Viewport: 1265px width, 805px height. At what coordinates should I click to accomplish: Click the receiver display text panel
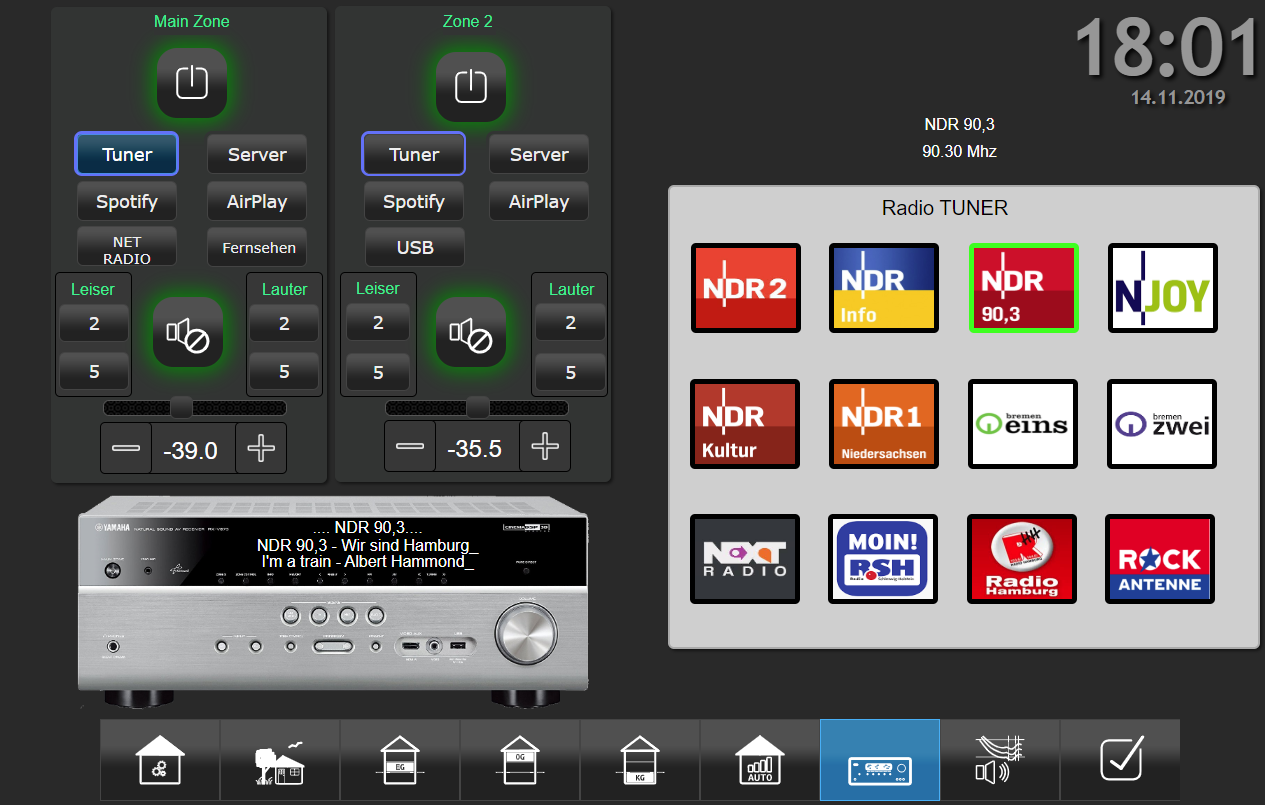367,545
